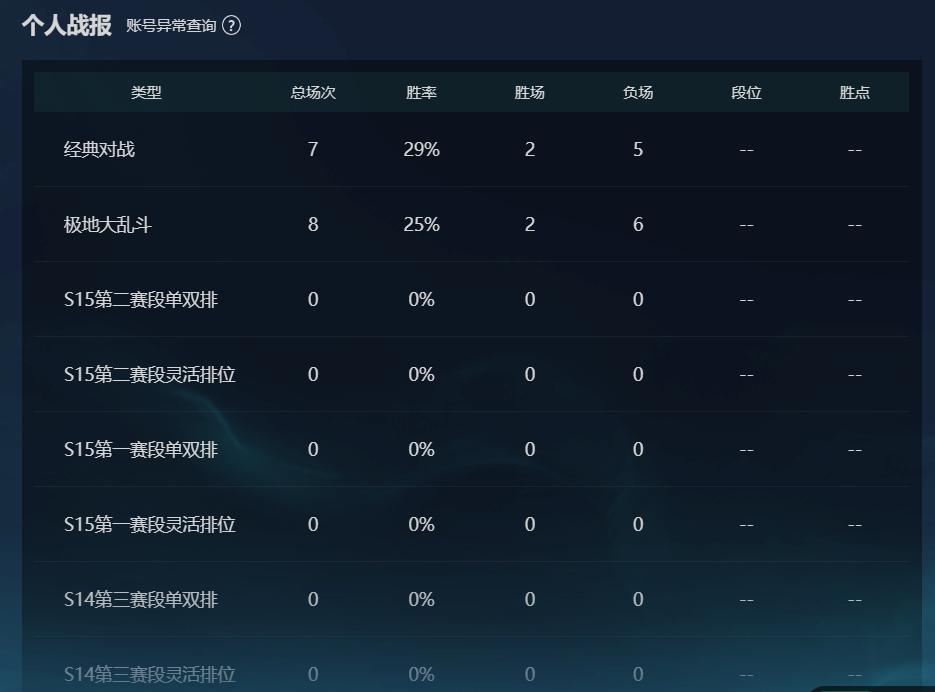Click total games 0 for S15第二赛段灵活排位
935x692 pixels.
pos(313,375)
